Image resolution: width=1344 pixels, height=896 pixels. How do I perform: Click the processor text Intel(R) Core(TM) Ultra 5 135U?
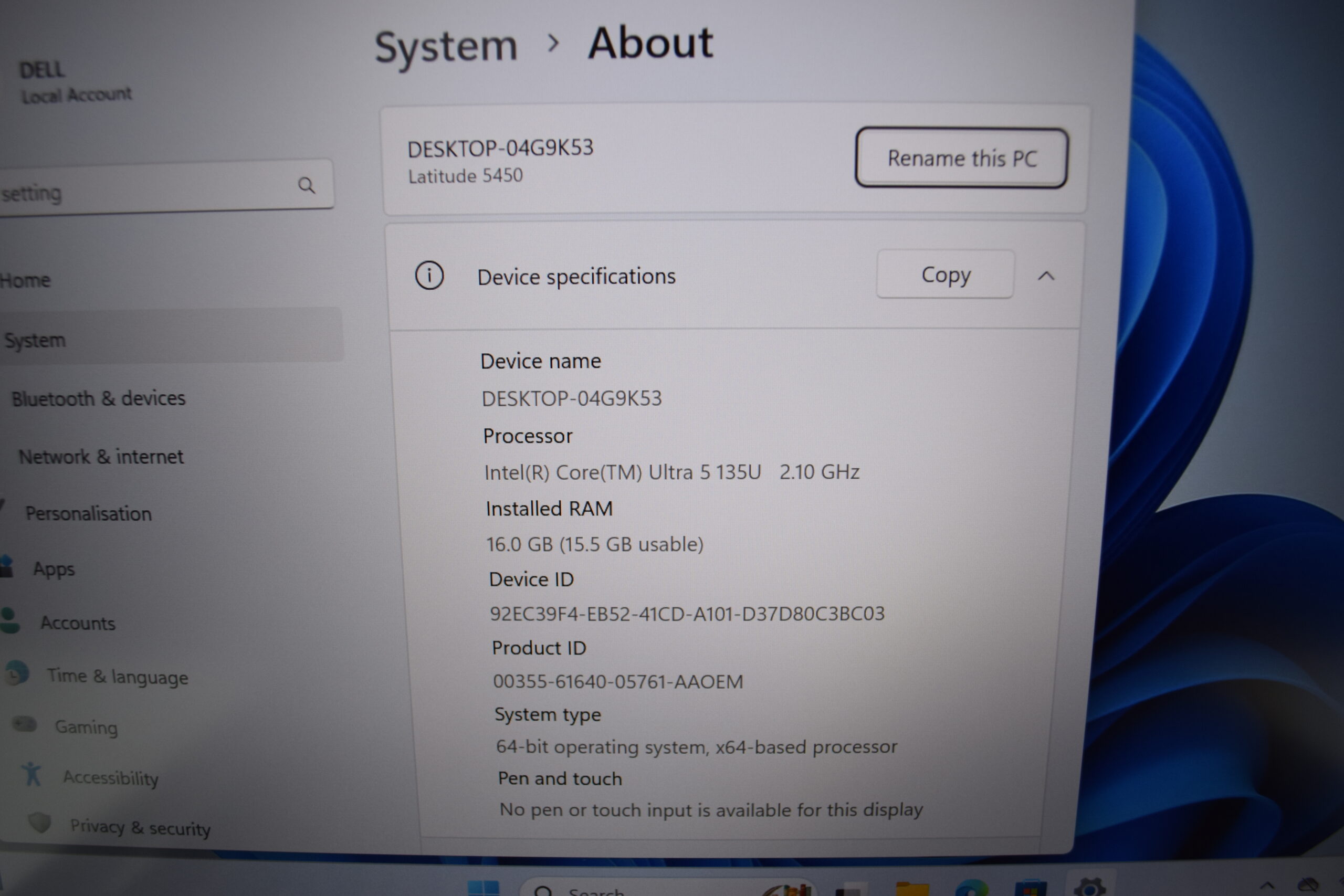622,472
